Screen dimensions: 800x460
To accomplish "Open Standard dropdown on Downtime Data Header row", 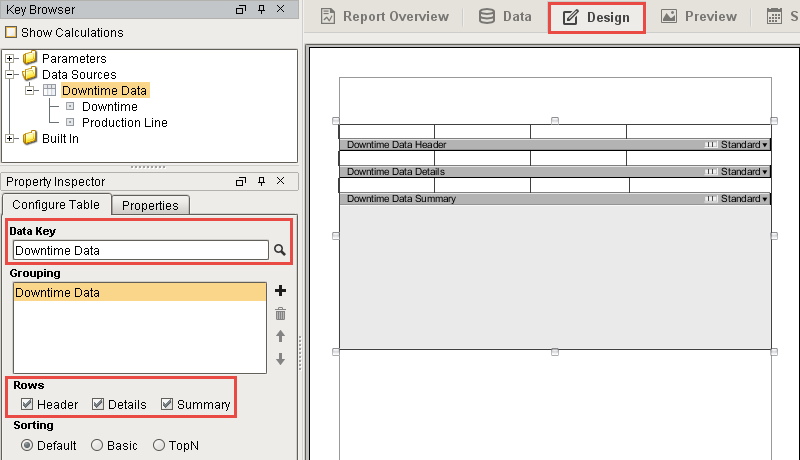I will (x=744, y=145).
